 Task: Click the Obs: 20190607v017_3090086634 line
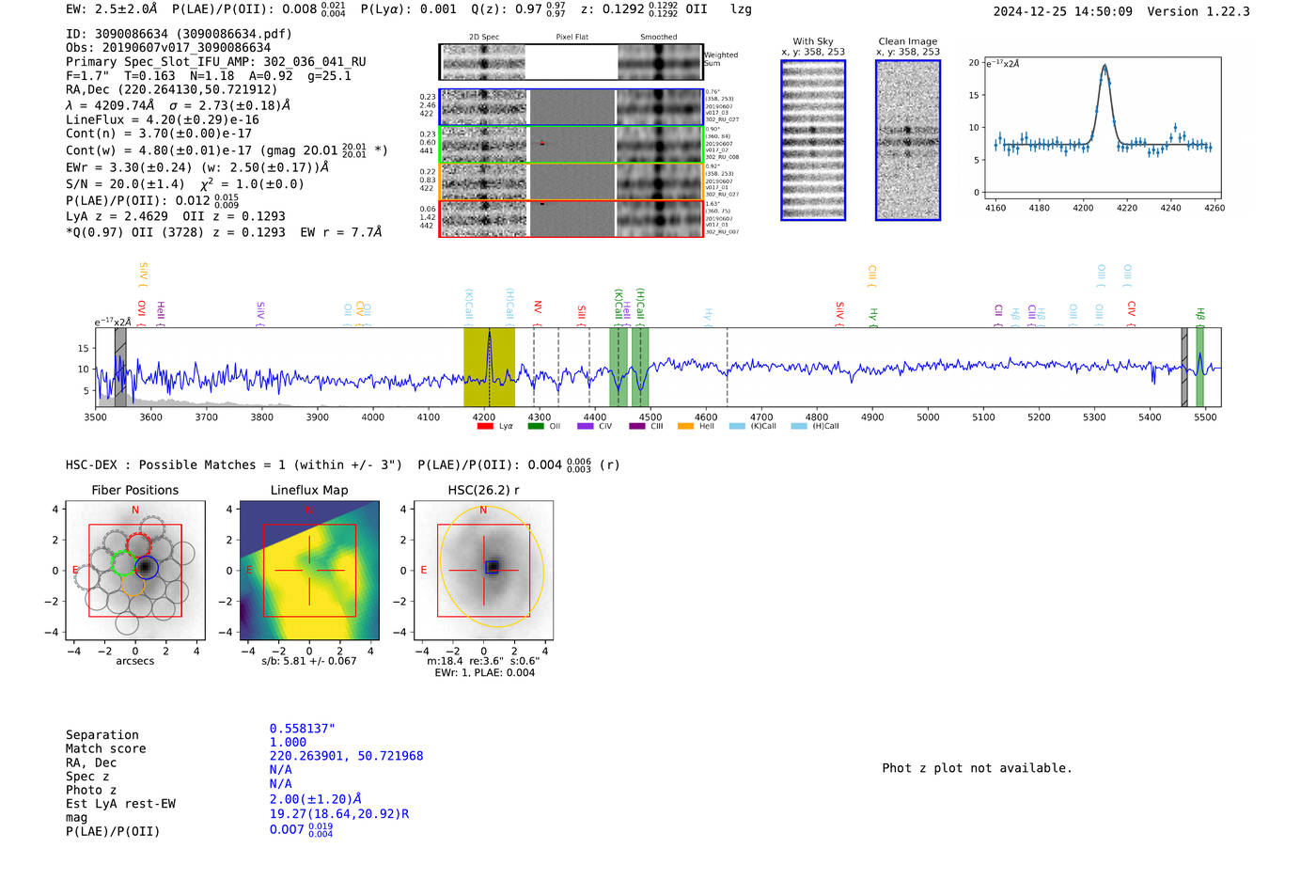click(168, 48)
